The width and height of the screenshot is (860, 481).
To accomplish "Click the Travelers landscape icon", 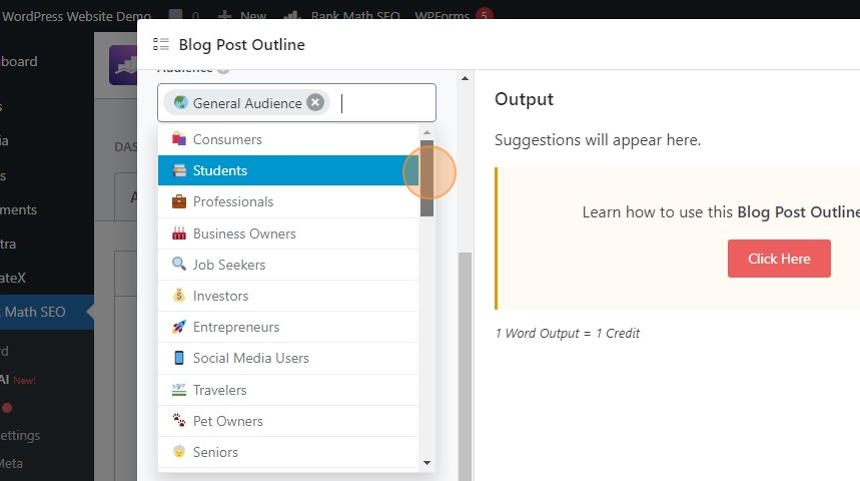I will pyautogui.click(x=179, y=390).
